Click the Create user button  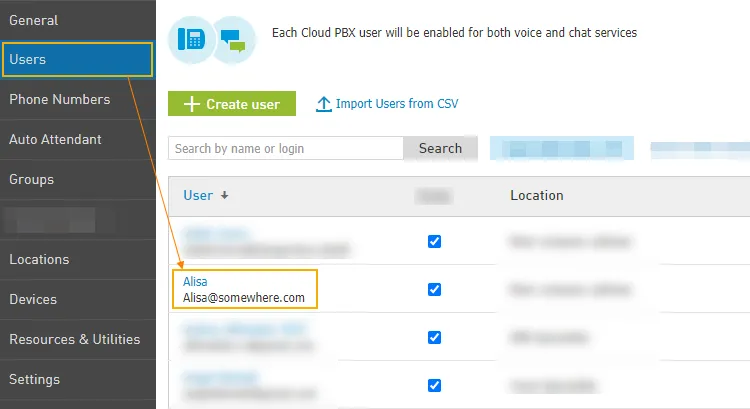tap(232, 103)
